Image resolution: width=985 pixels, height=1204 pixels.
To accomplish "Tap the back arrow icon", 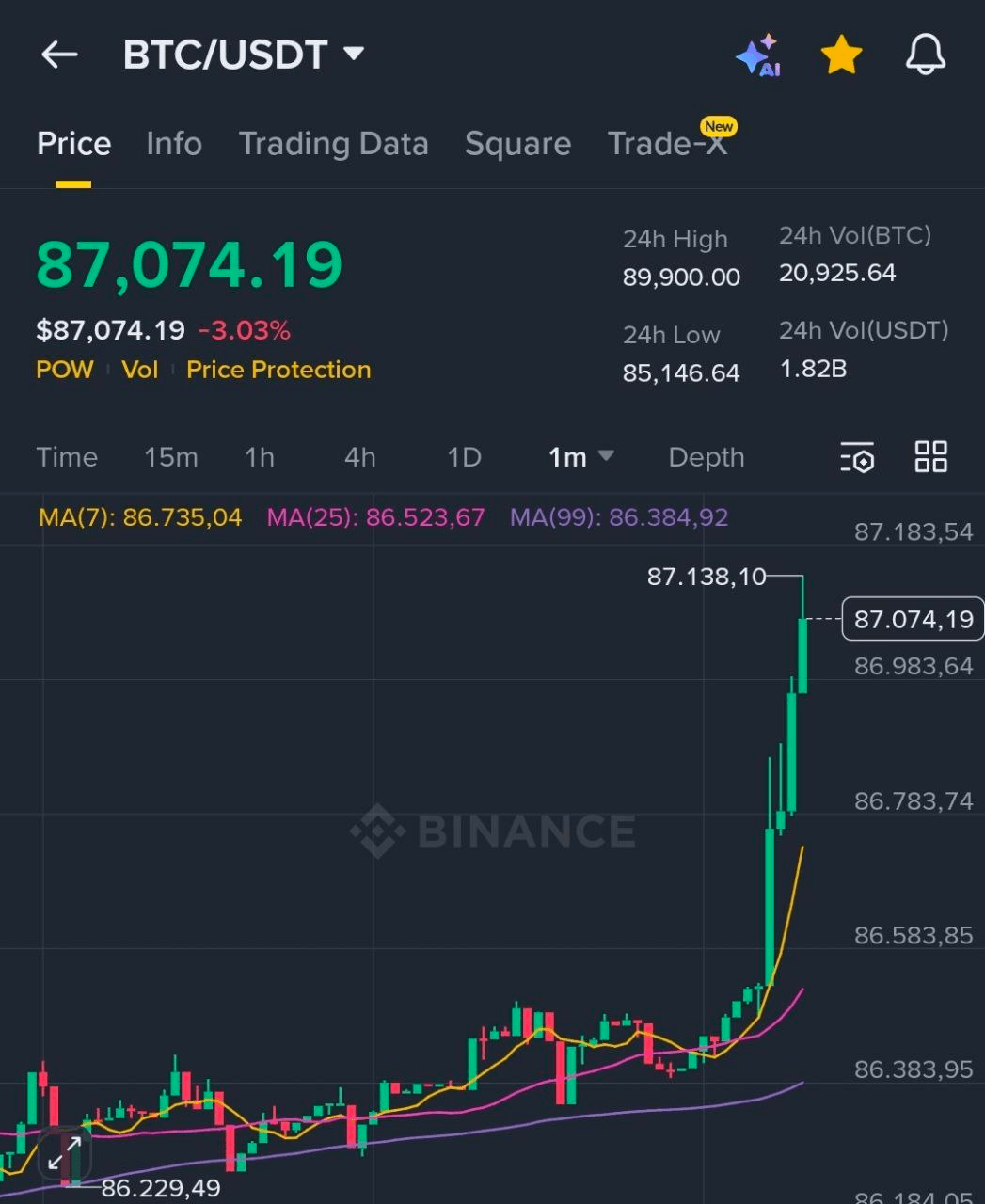I will [x=58, y=55].
